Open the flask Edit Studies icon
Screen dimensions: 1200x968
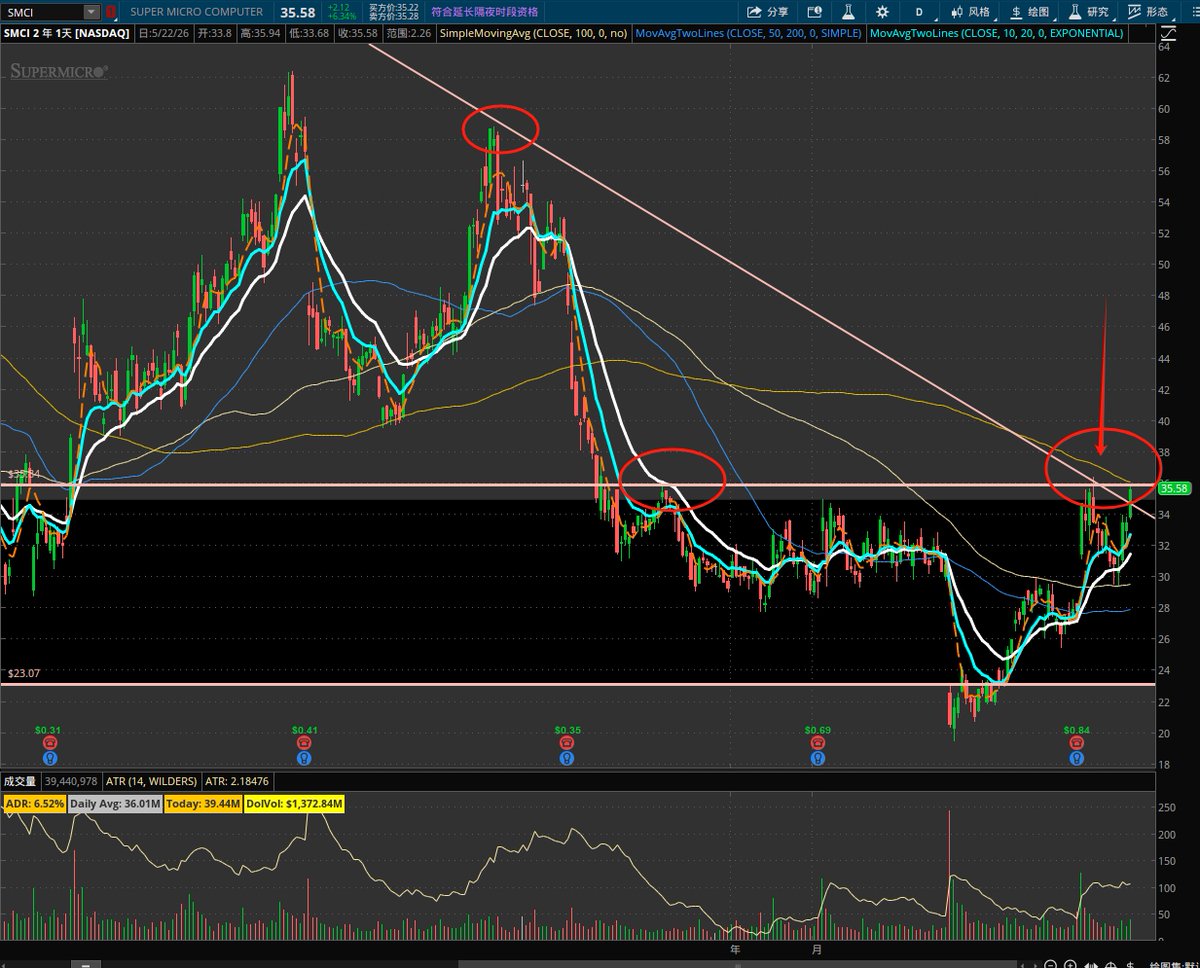pyautogui.click(x=848, y=12)
